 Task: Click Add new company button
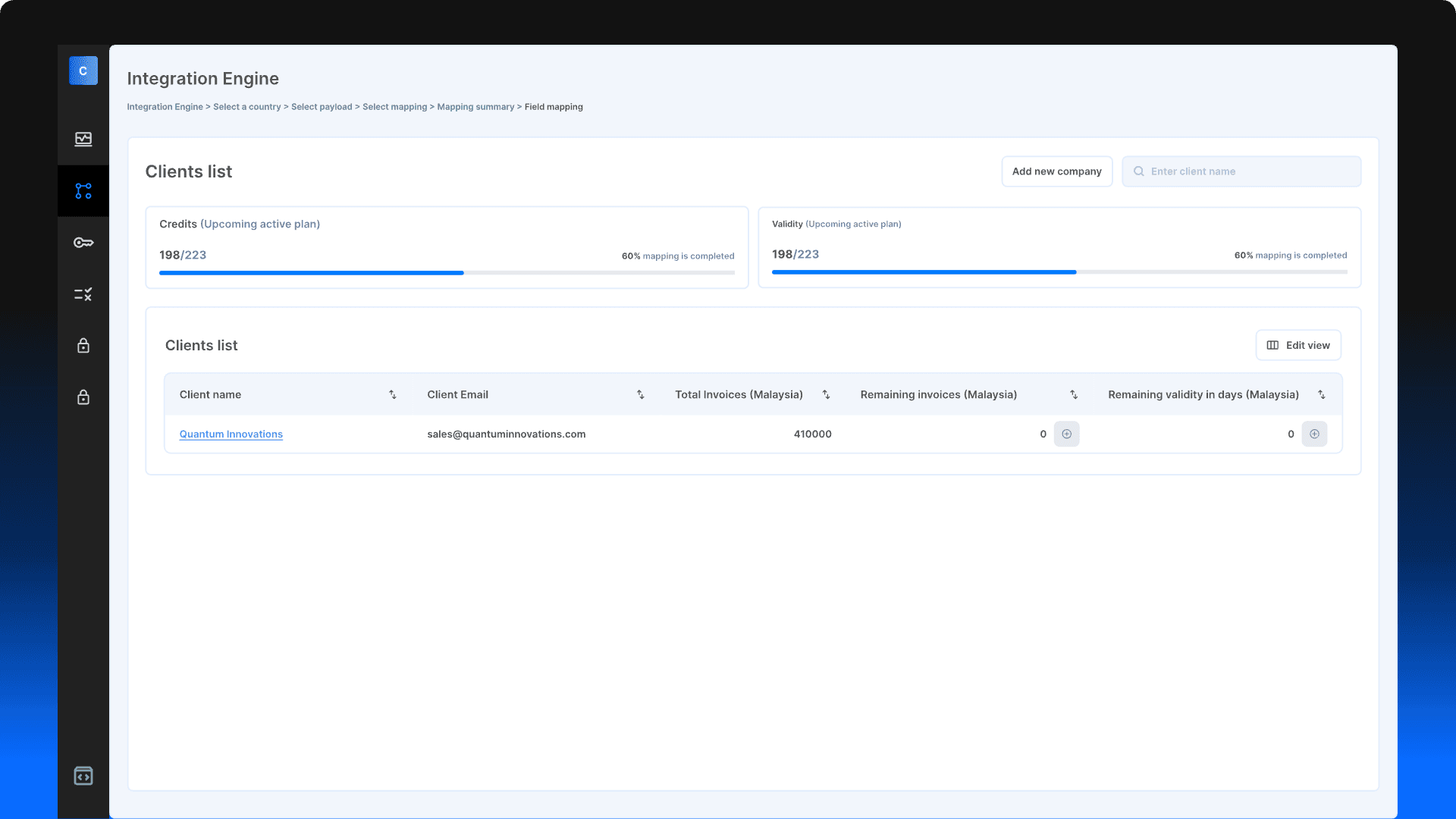point(1056,171)
